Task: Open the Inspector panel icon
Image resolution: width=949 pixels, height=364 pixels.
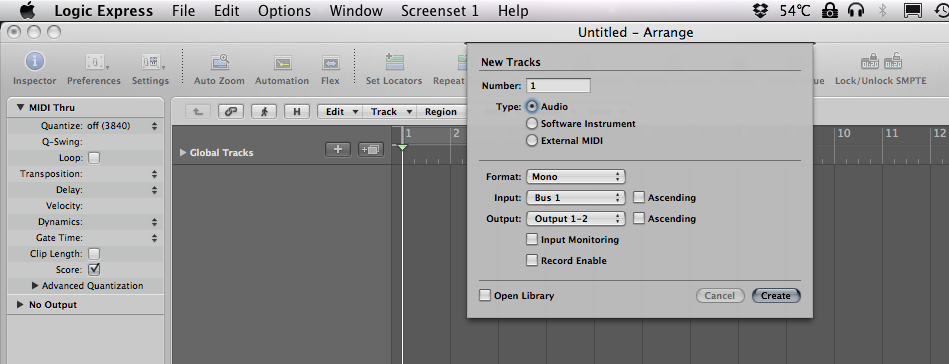Action: point(34,62)
